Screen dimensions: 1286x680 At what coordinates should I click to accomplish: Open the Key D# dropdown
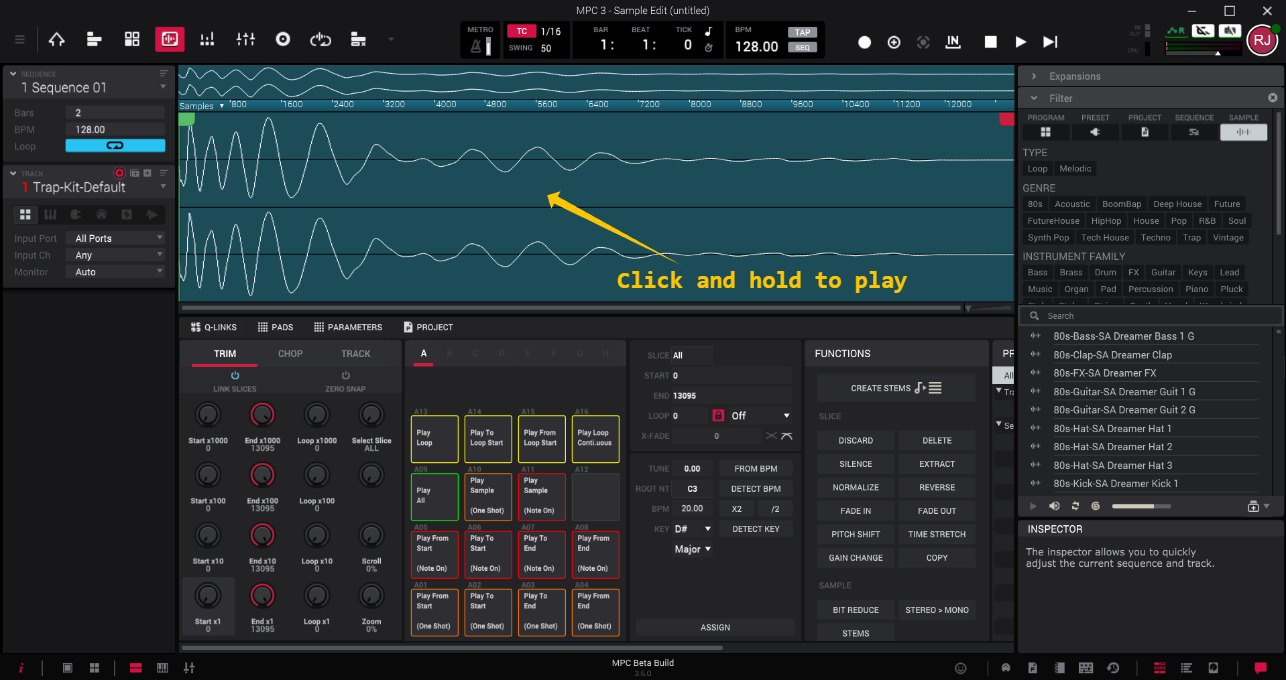tap(693, 529)
